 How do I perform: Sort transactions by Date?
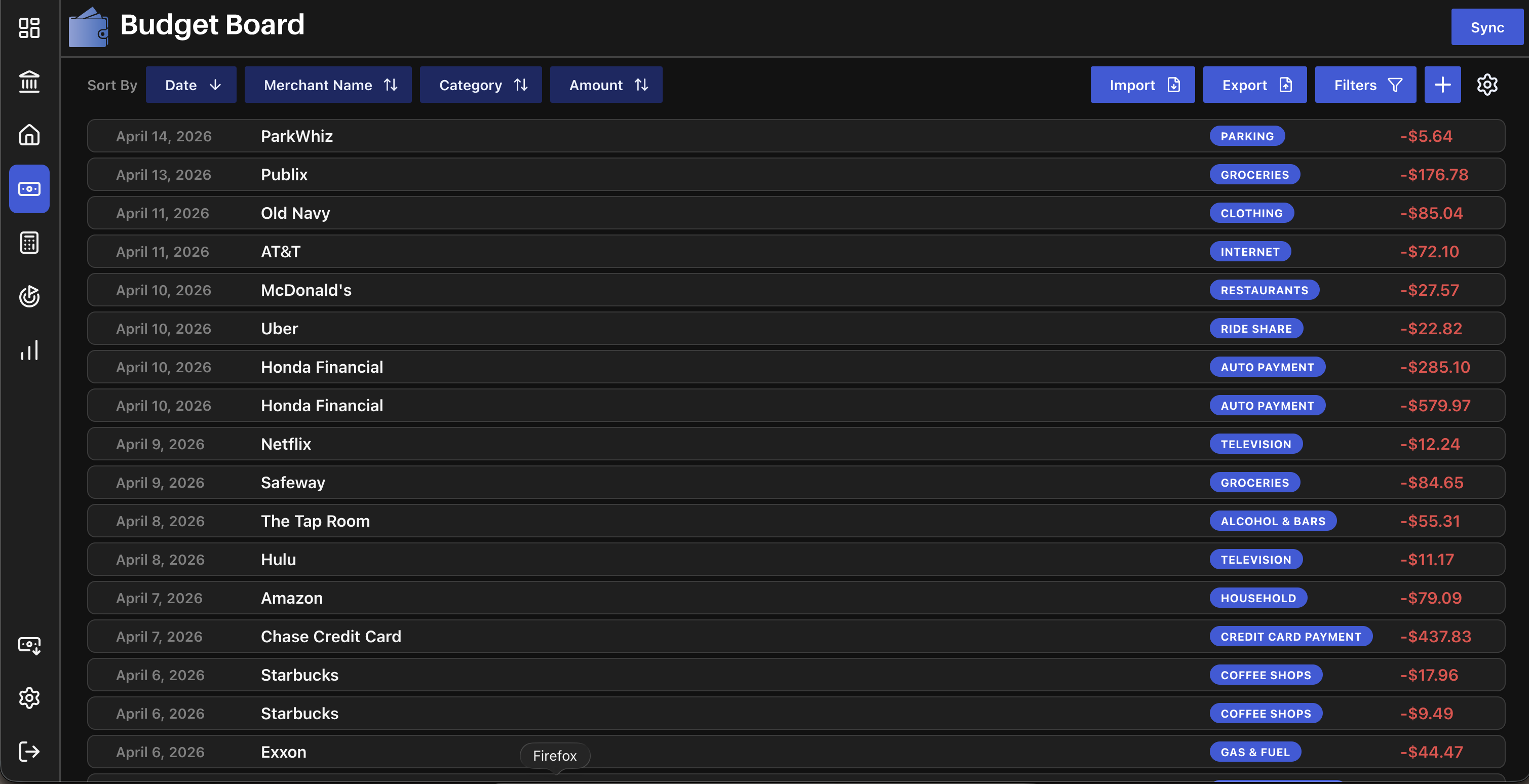coord(190,85)
